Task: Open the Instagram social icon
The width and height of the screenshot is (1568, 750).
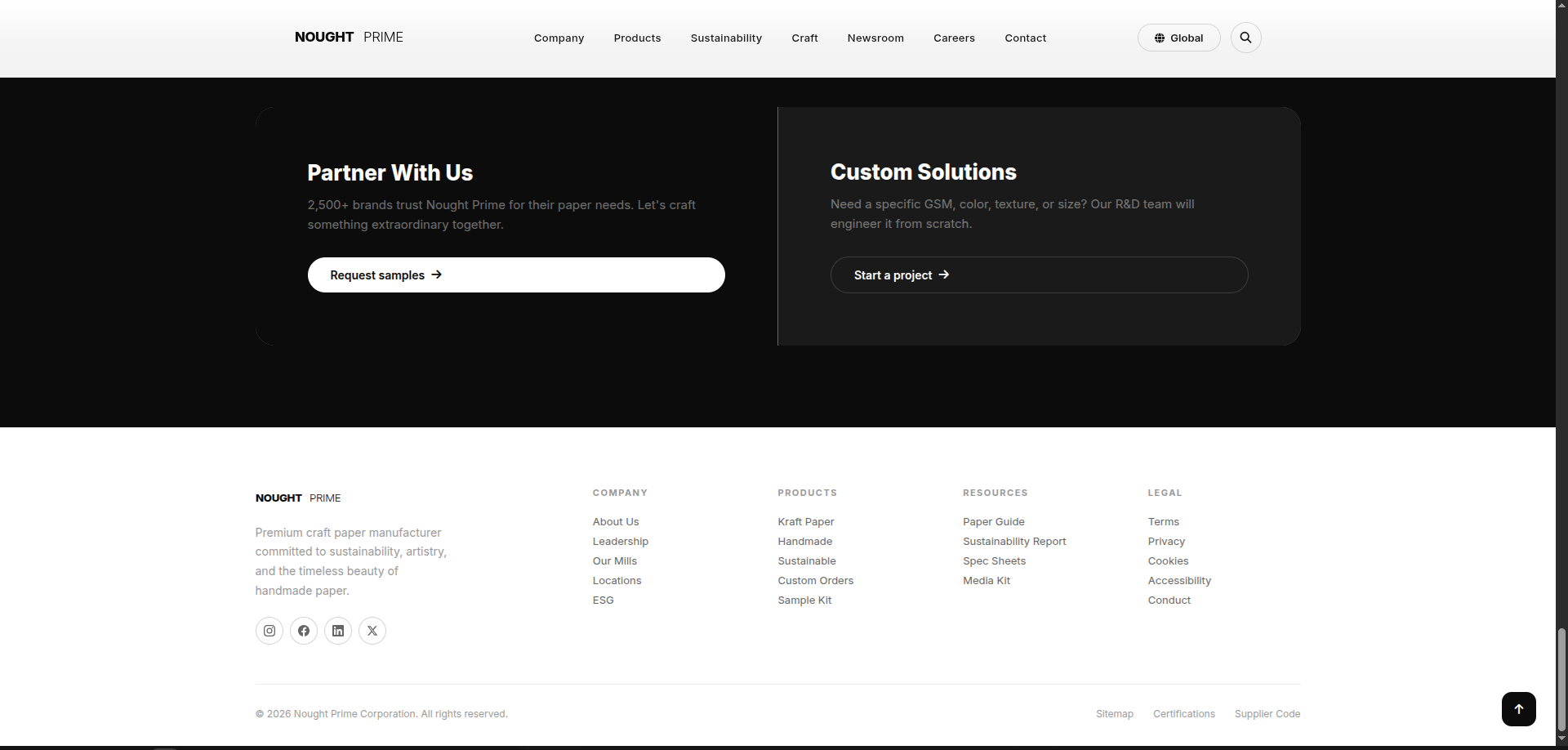Action: tap(269, 631)
